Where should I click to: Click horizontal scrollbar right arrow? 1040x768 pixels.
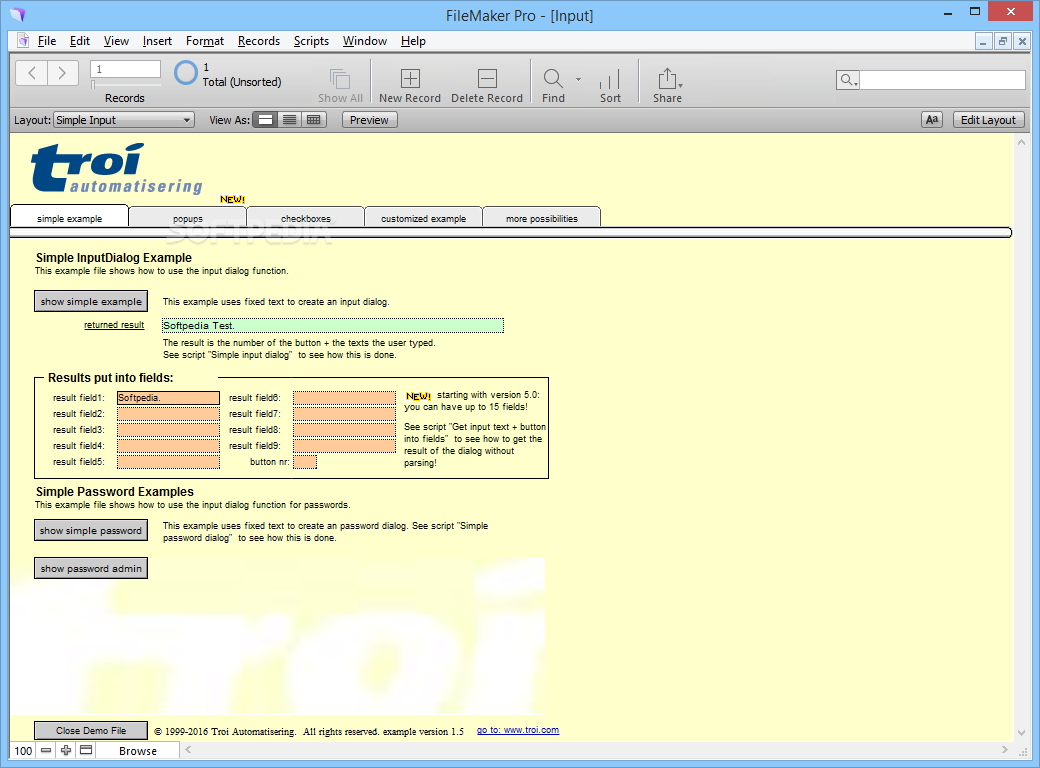click(x=1005, y=749)
